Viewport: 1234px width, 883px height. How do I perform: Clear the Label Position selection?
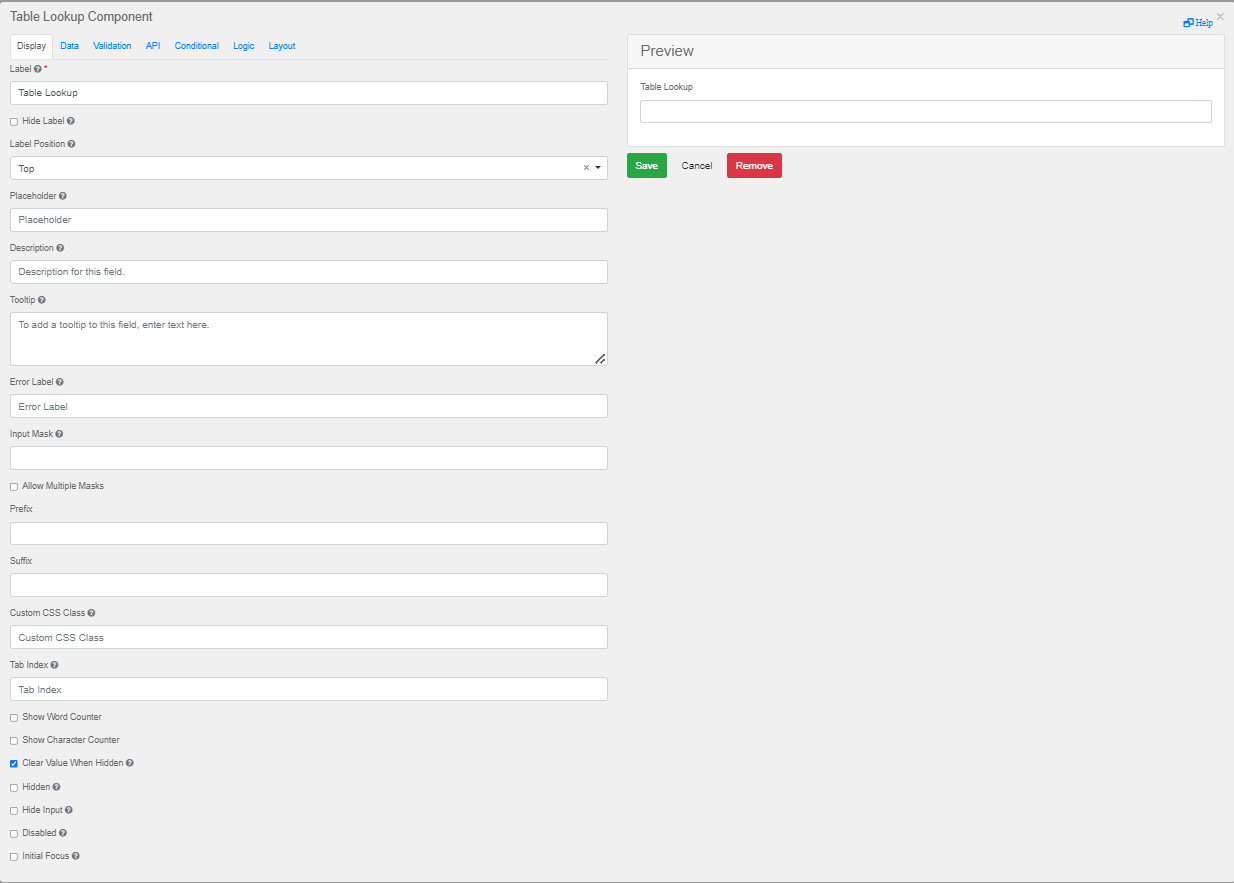click(x=585, y=167)
